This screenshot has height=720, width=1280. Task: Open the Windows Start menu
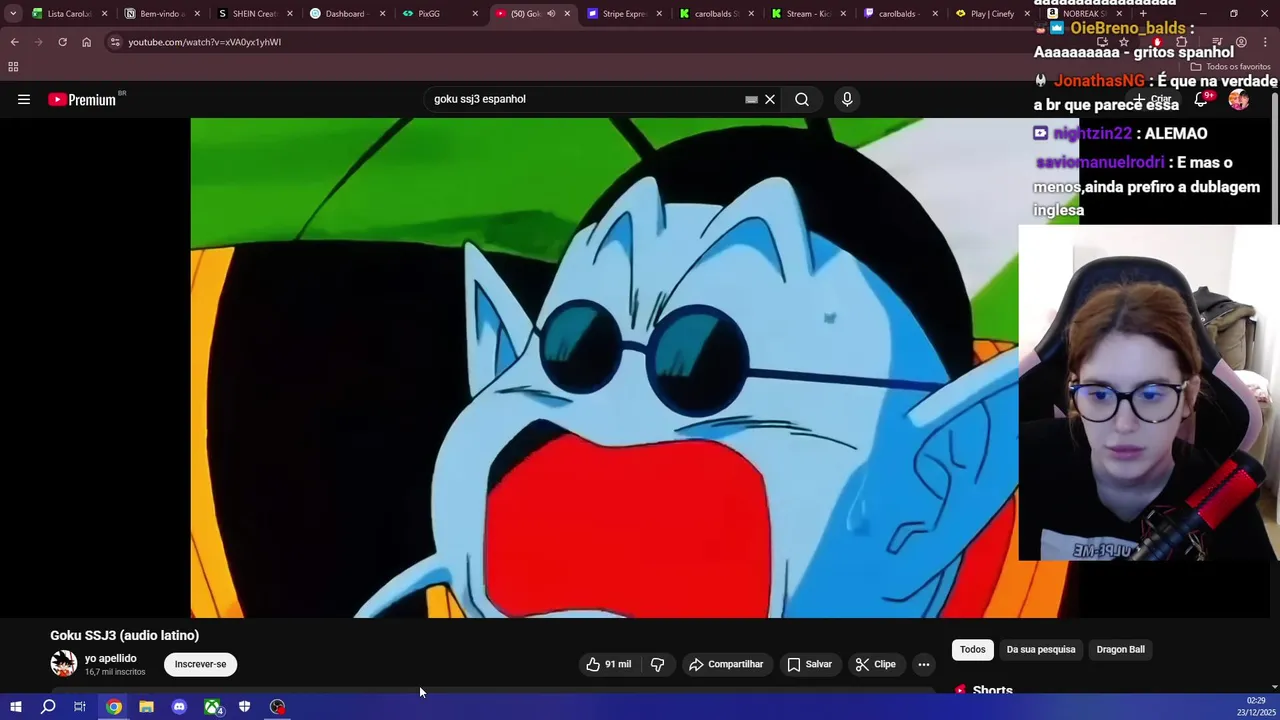coord(15,707)
